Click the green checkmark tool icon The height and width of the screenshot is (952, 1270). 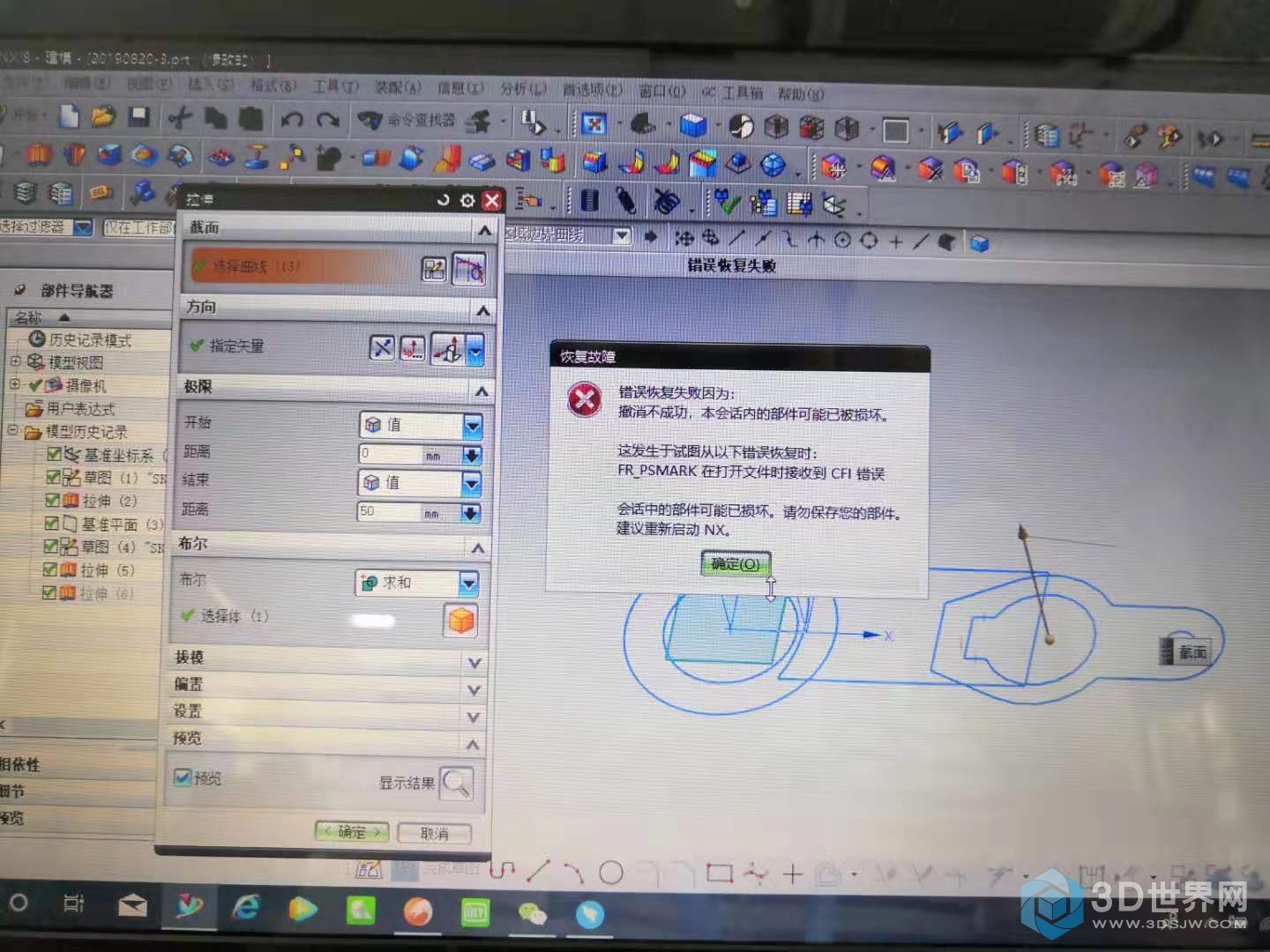click(x=727, y=203)
